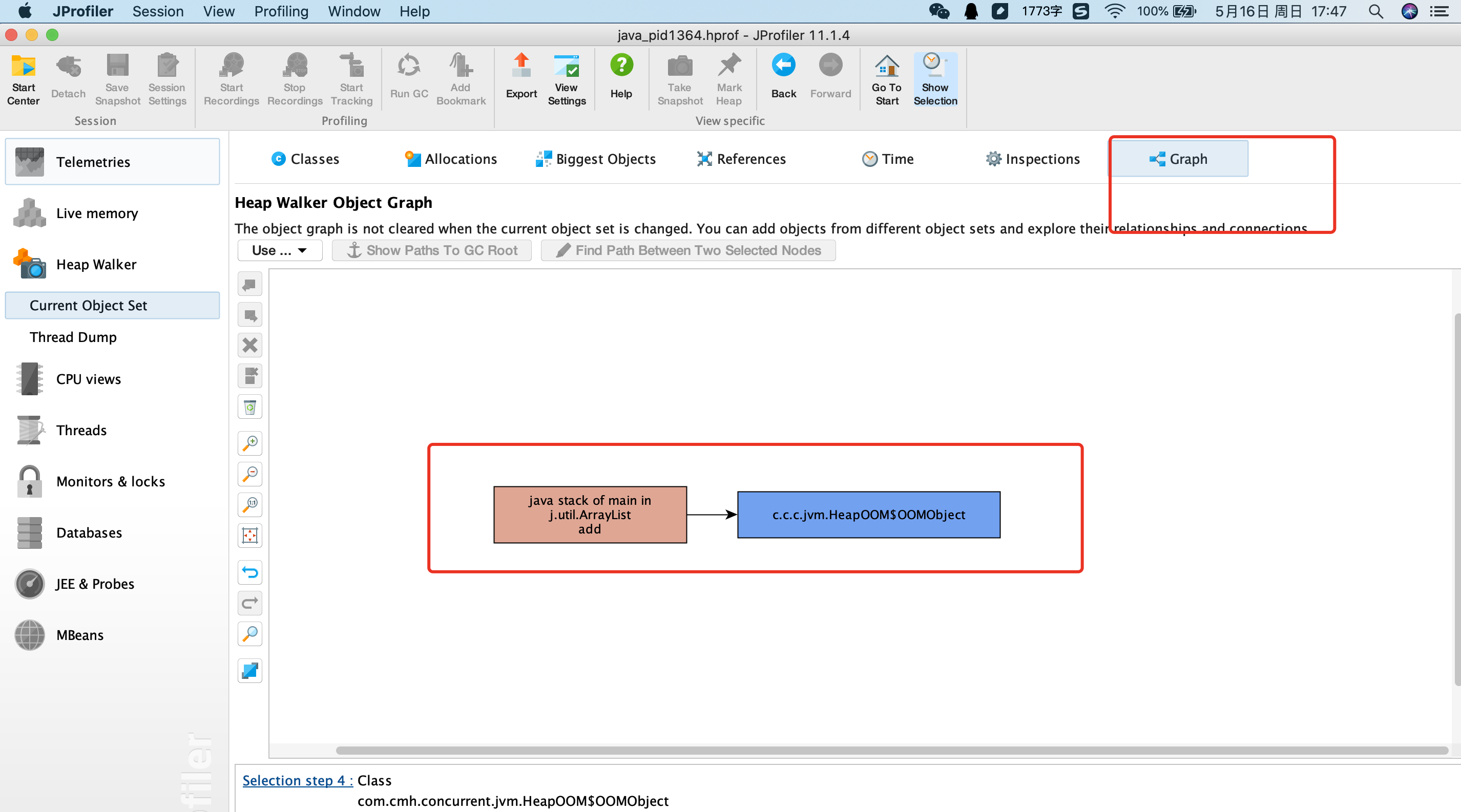Click the graph zoom in magnifier
1461x812 pixels.
(x=249, y=442)
